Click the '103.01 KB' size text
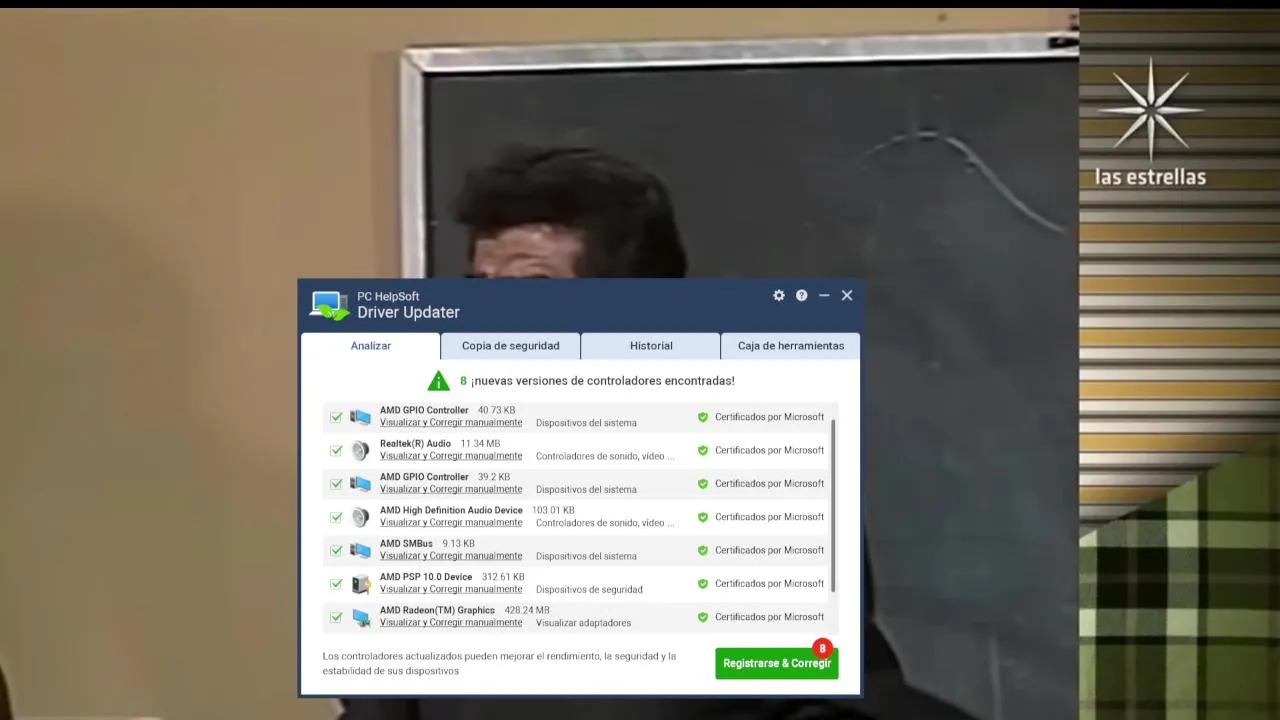Screen dimensions: 1280x720 tap(553, 510)
